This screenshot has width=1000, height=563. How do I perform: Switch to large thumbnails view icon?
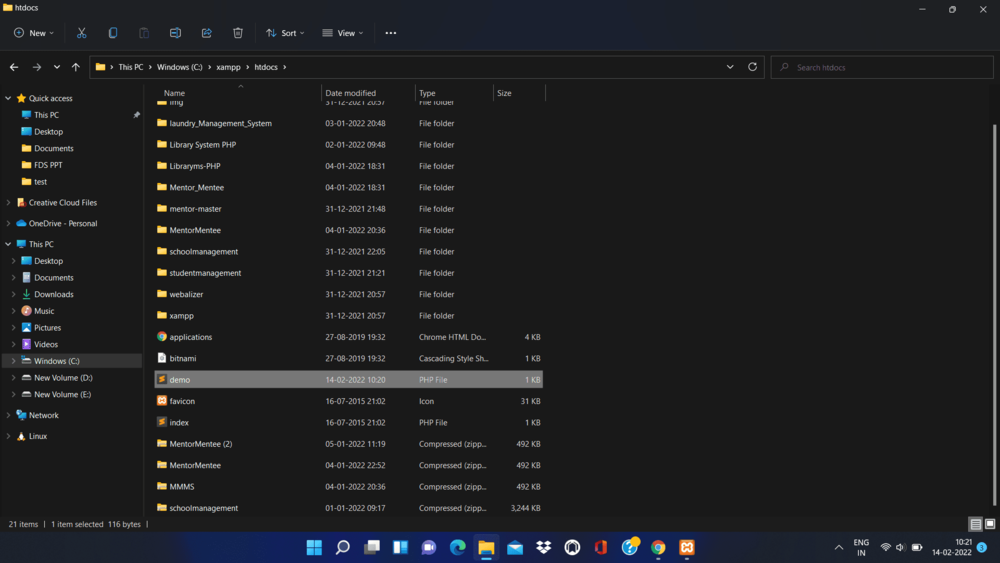(x=990, y=524)
